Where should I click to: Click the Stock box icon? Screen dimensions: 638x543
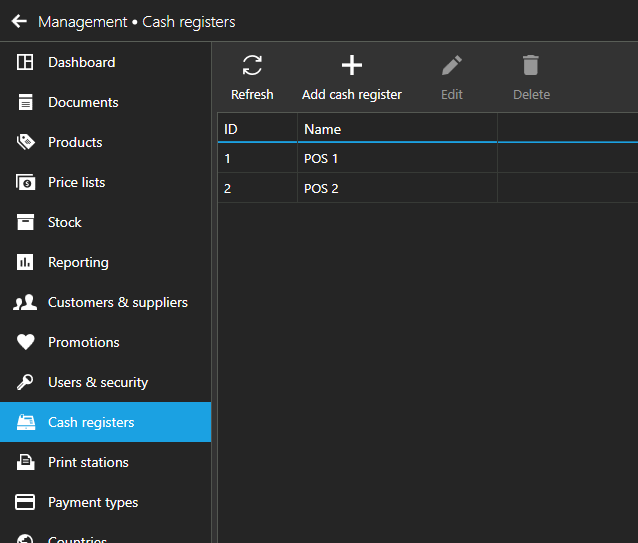pyautogui.click(x=25, y=222)
